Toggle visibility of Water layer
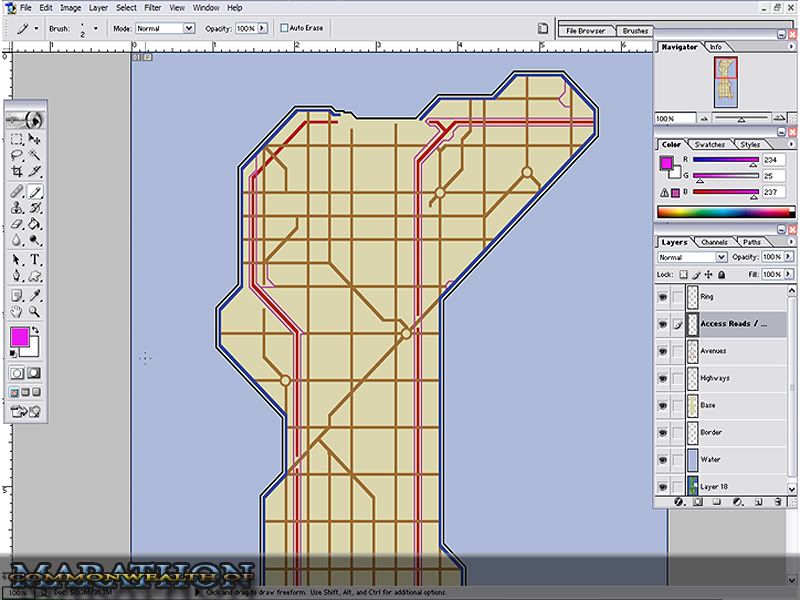The image size is (800, 600). point(662,460)
